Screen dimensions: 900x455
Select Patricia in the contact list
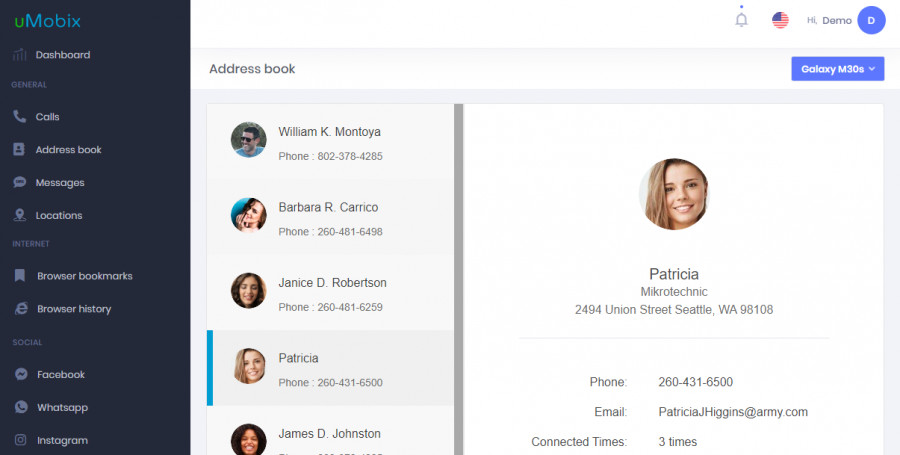pyautogui.click(x=330, y=368)
